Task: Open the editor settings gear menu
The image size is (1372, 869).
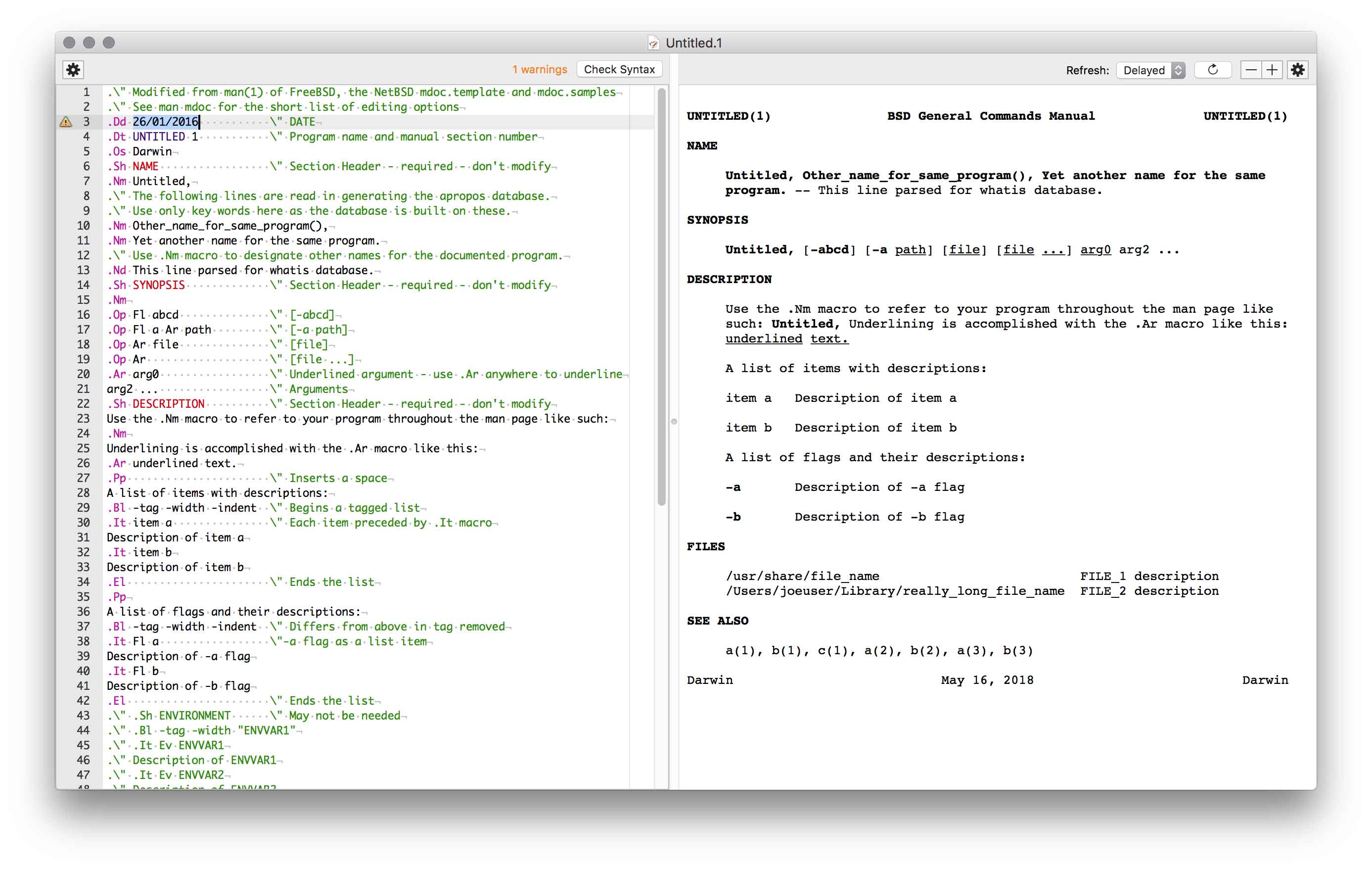Action: coord(74,70)
